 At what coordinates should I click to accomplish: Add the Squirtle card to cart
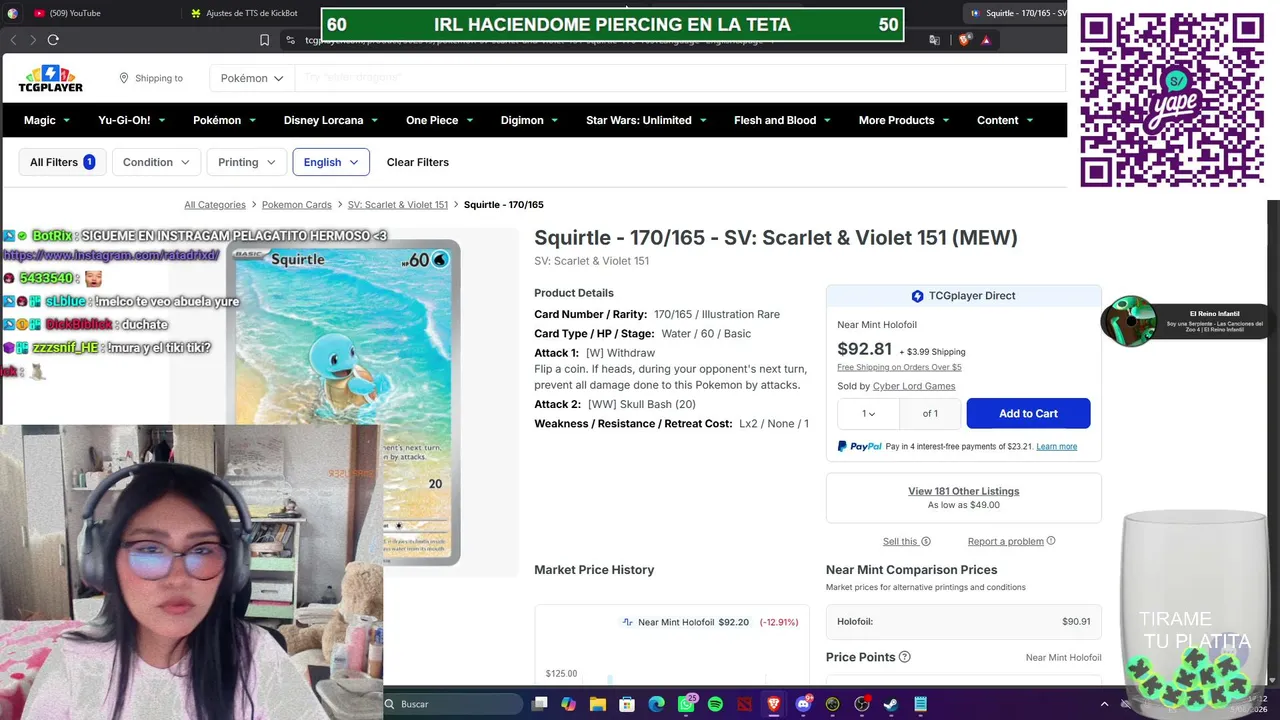tap(1028, 413)
